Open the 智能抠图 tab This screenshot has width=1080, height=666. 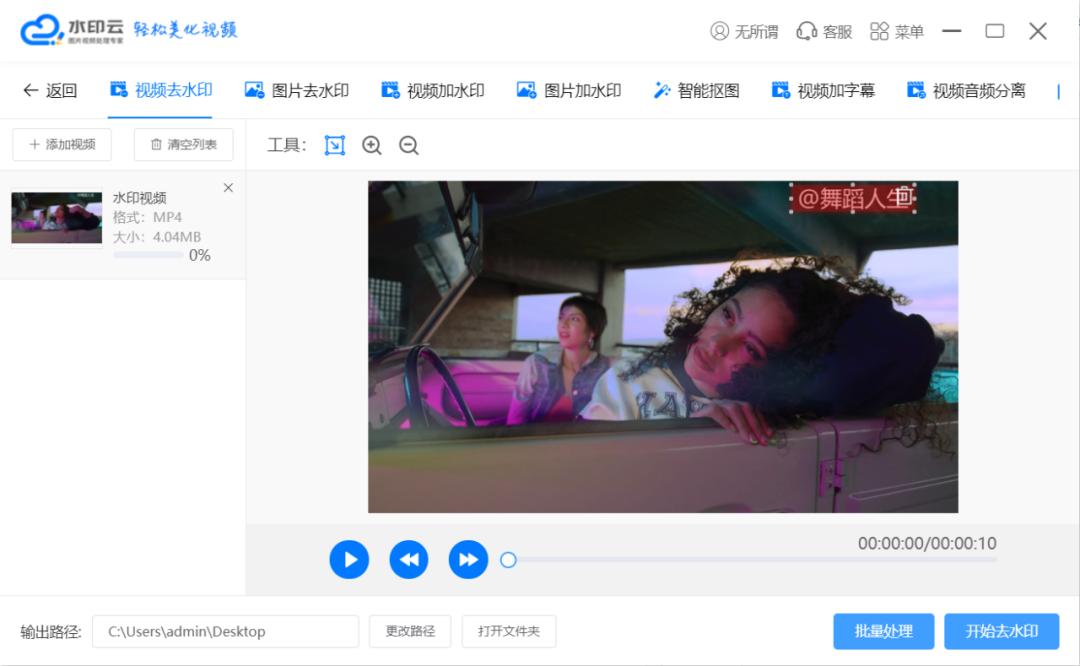(x=697, y=89)
